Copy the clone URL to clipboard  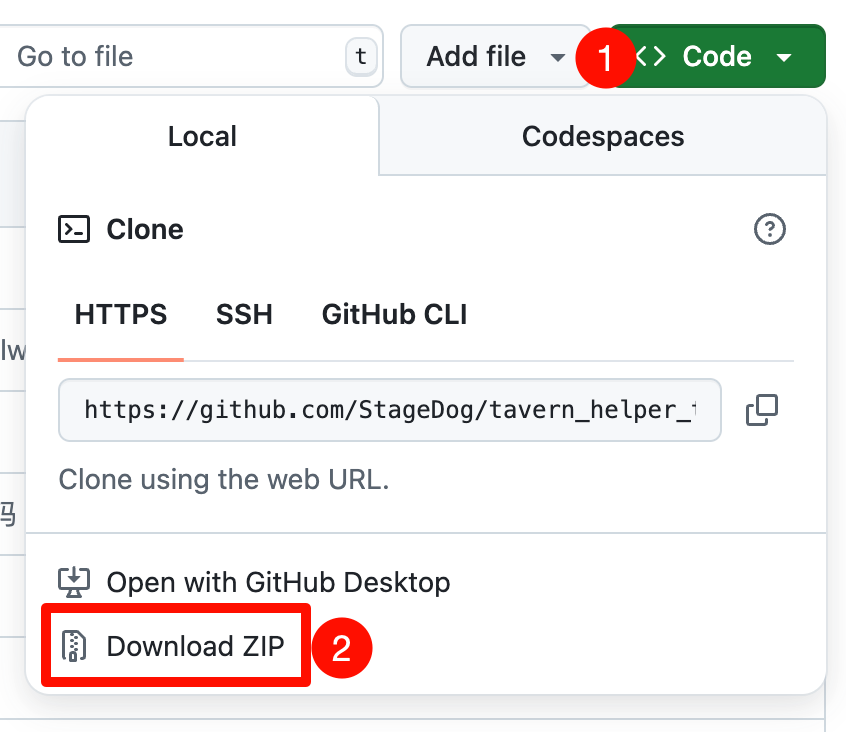pos(762,410)
